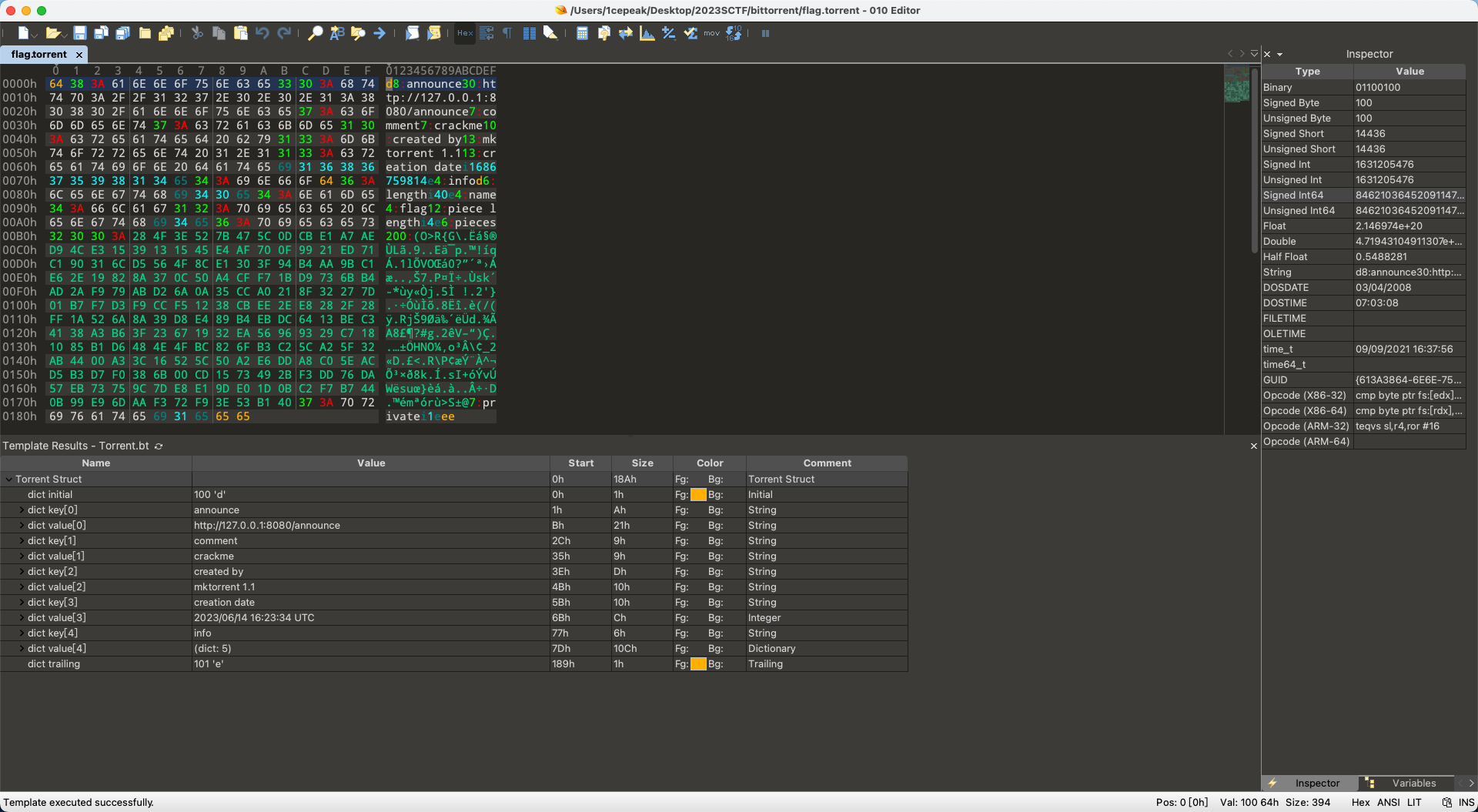1478x812 pixels.
Task: Toggle Hex edit mode button
Action: click(465, 33)
